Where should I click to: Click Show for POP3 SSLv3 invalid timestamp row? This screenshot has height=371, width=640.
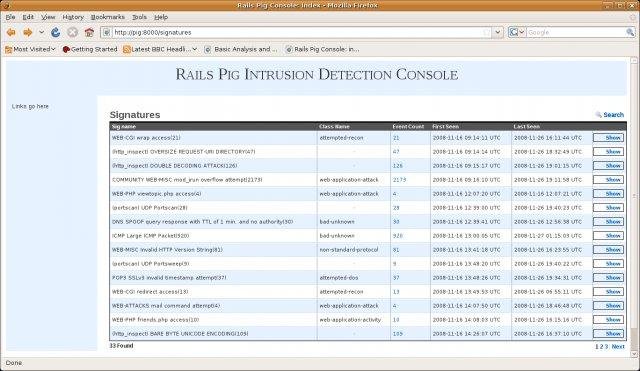608,278
